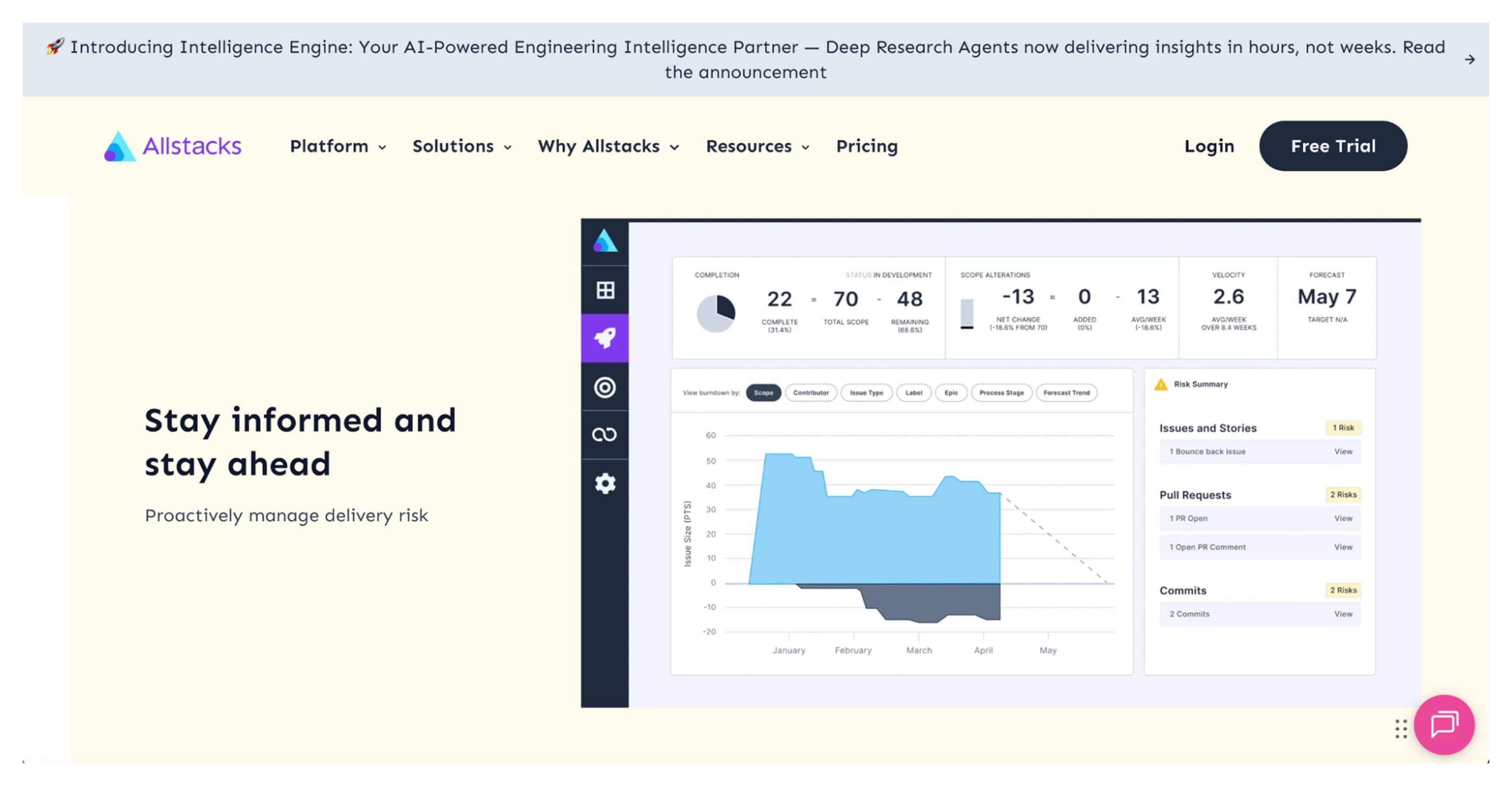Open the infinity loop icon in sidebar
The image size is (1512, 789).
pos(605,435)
